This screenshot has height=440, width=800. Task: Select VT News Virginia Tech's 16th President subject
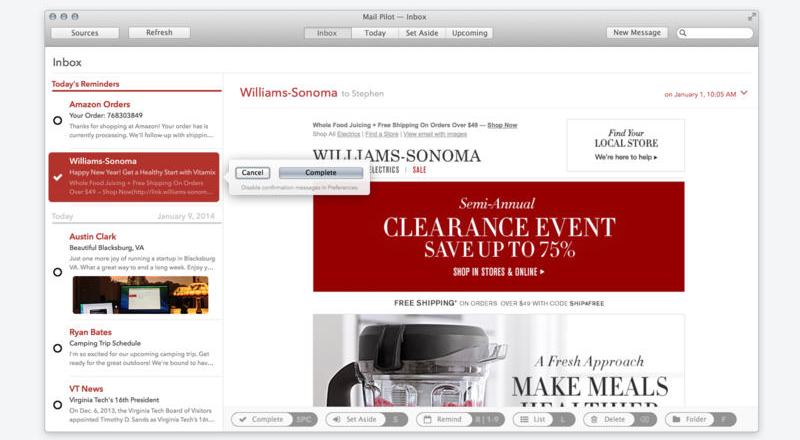tap(114, 400)
